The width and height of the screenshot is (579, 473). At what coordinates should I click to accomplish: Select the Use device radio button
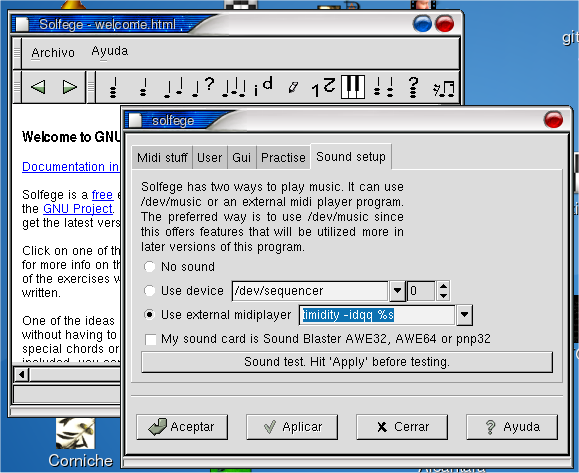[149, 291]
